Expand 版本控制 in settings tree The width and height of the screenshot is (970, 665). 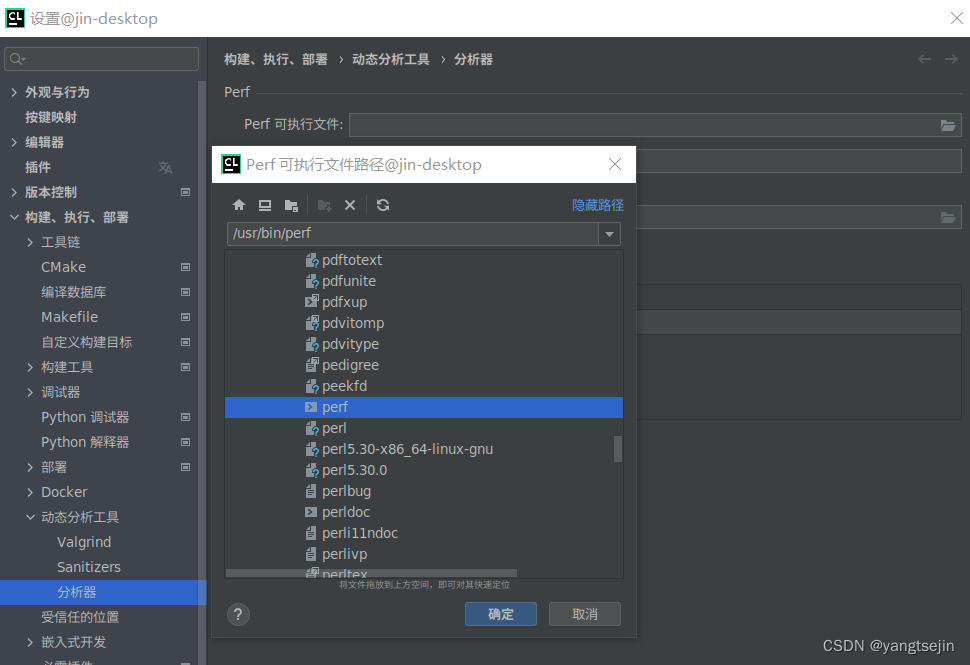(14, 192)
